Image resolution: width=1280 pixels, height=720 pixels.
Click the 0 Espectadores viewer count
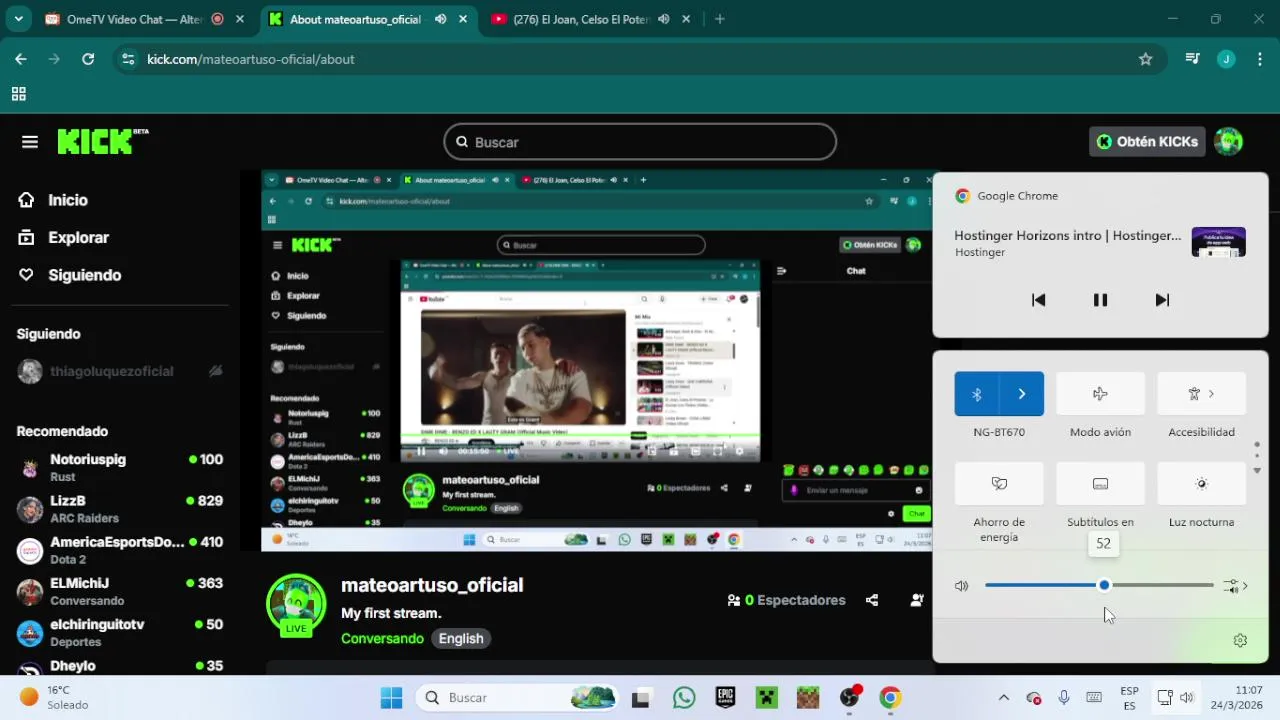tap(787, 600)
